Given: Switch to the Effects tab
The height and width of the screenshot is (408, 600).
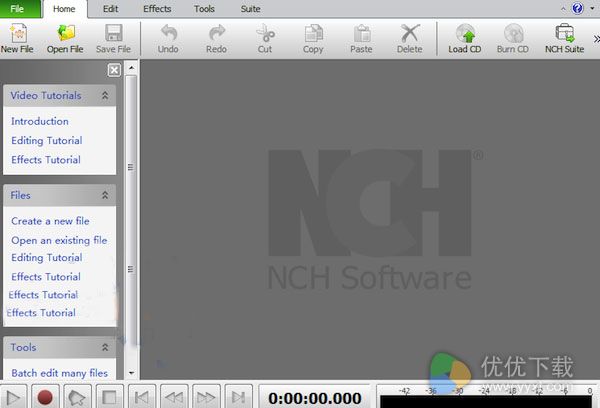Looking at the screenshot, I should 157,9.
